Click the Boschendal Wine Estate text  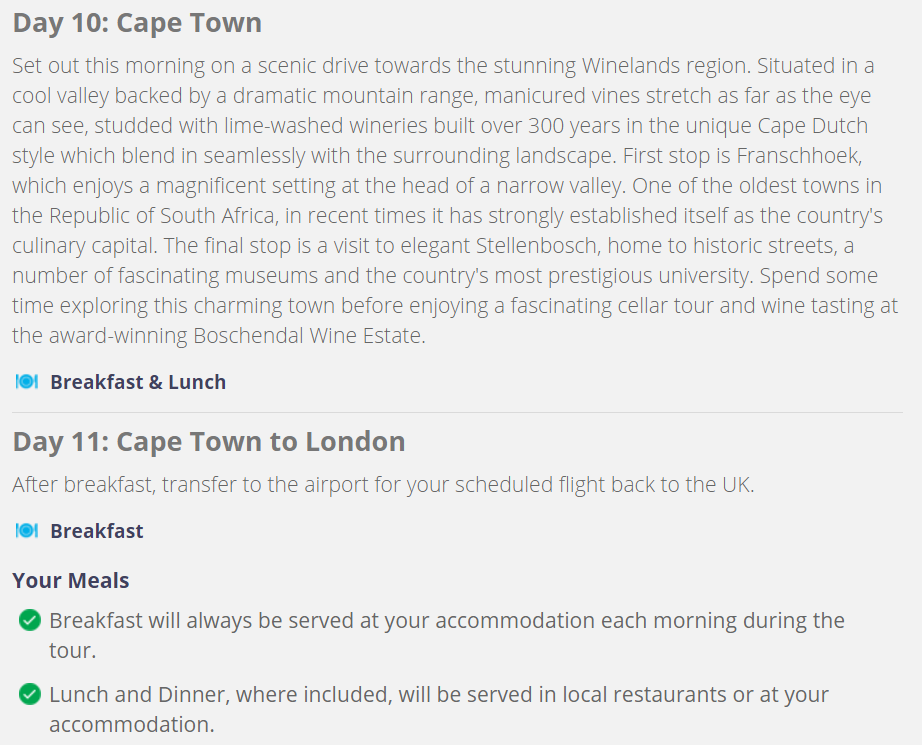coord(309,336)
